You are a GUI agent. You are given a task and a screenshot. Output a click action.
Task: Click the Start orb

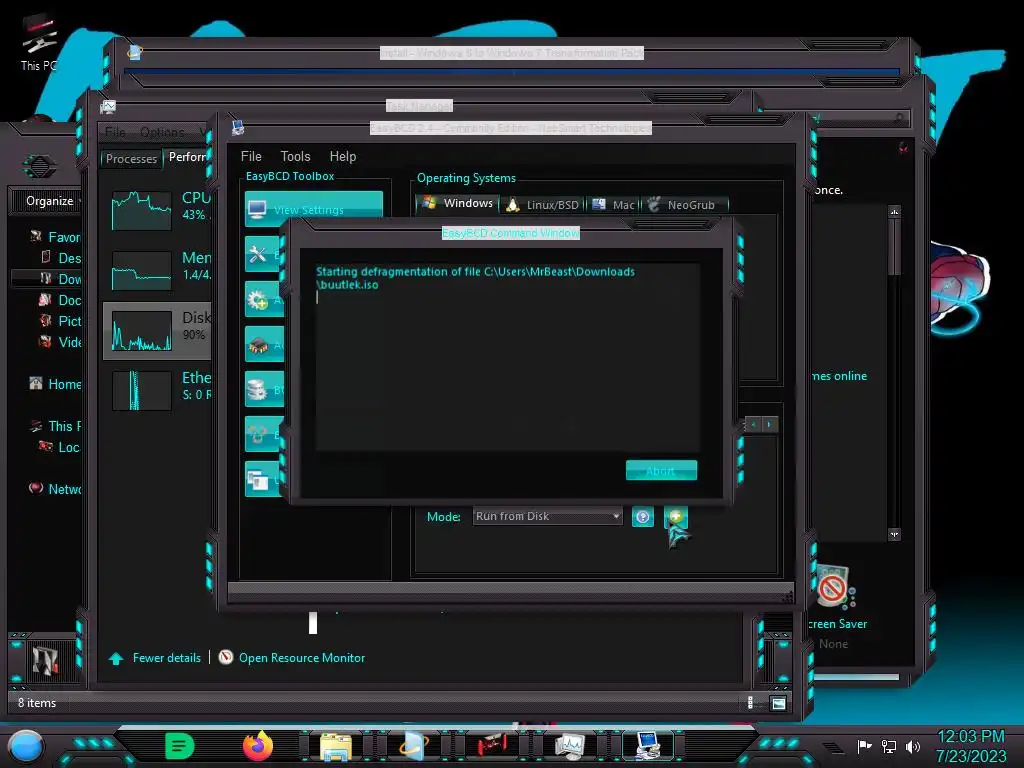26,747
